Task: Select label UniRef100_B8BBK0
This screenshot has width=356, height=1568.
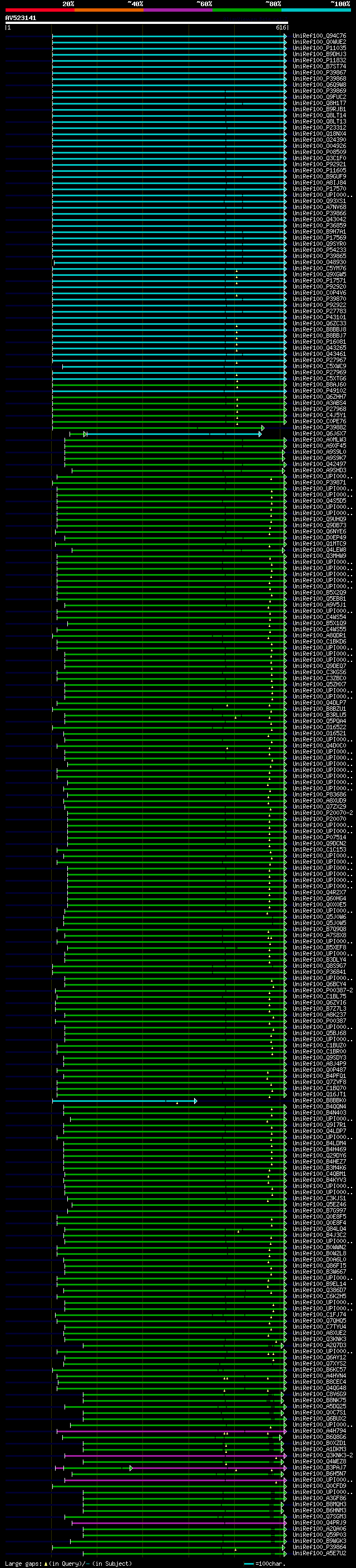Action: click(319, 1101)
